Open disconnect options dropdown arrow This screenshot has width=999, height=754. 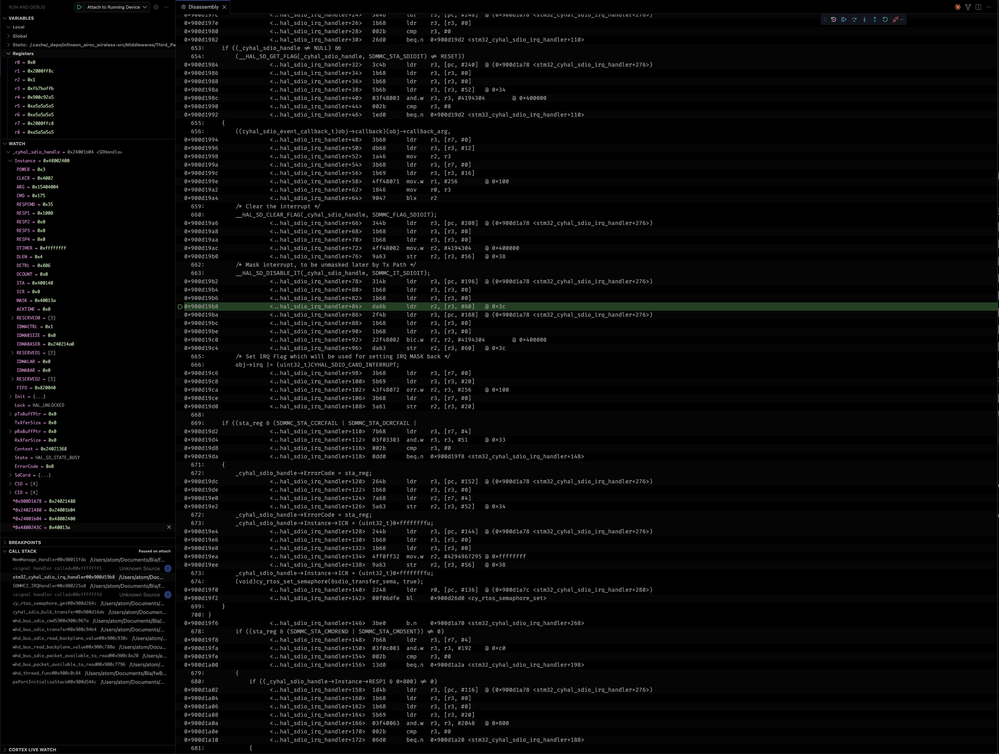(x=902, y=20)
